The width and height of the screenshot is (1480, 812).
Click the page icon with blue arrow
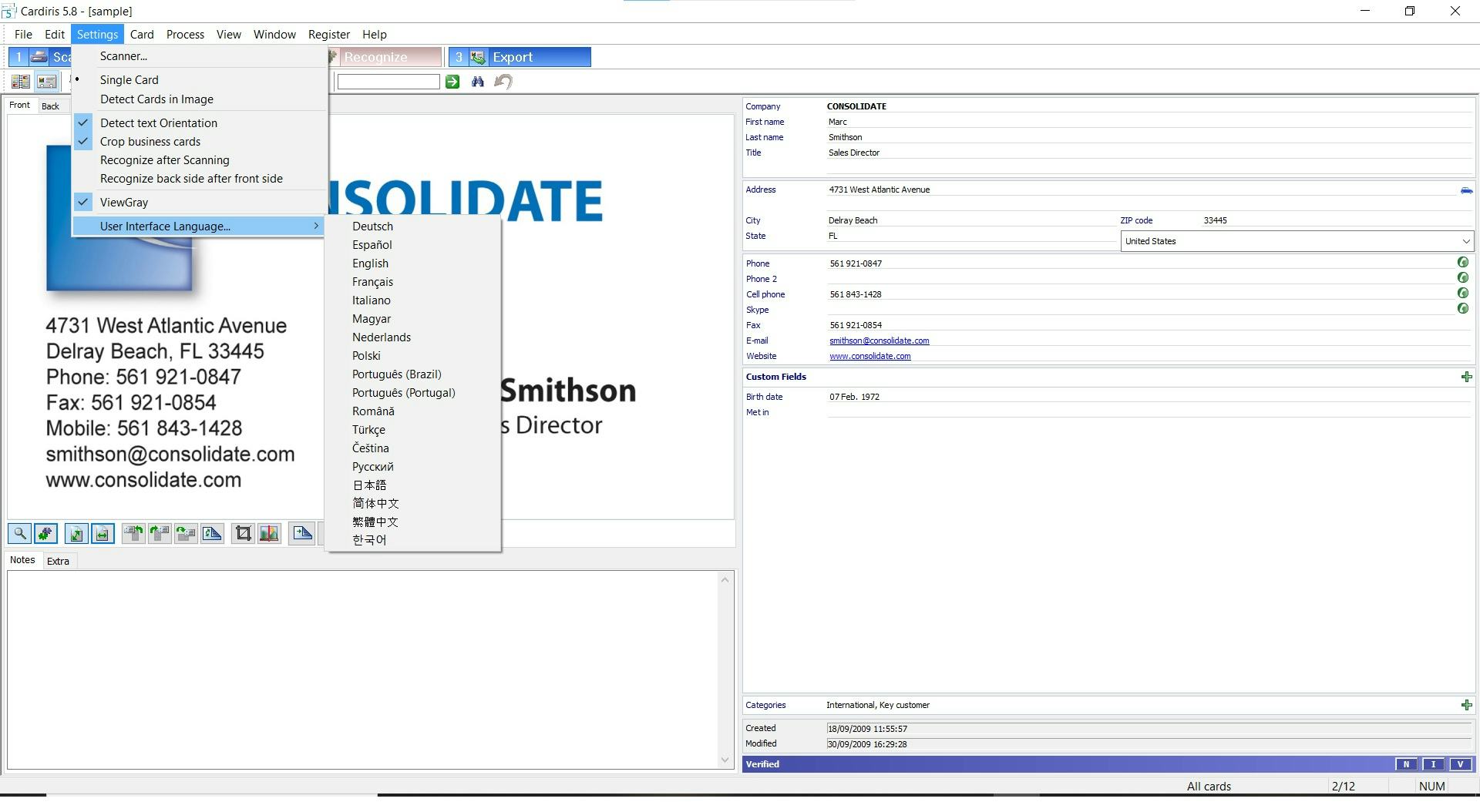click(x=302, y=533)
